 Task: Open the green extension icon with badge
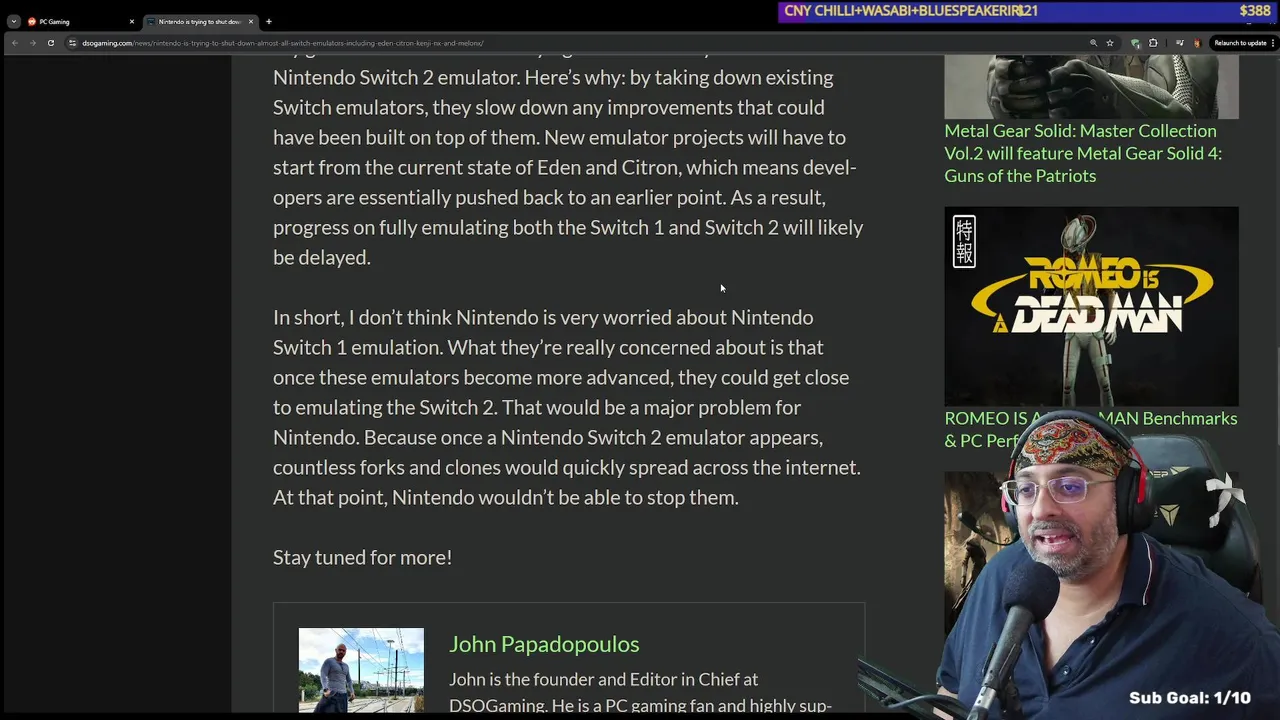coord(1135,43)
